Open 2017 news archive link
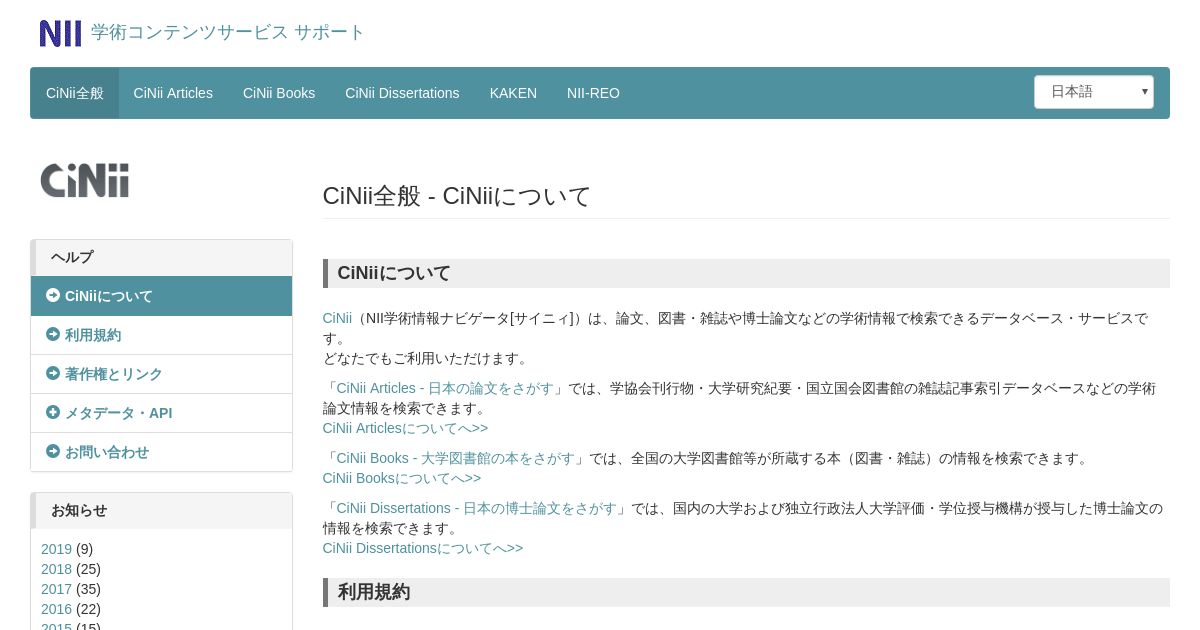1200x630 pixels. click(56, 589)
